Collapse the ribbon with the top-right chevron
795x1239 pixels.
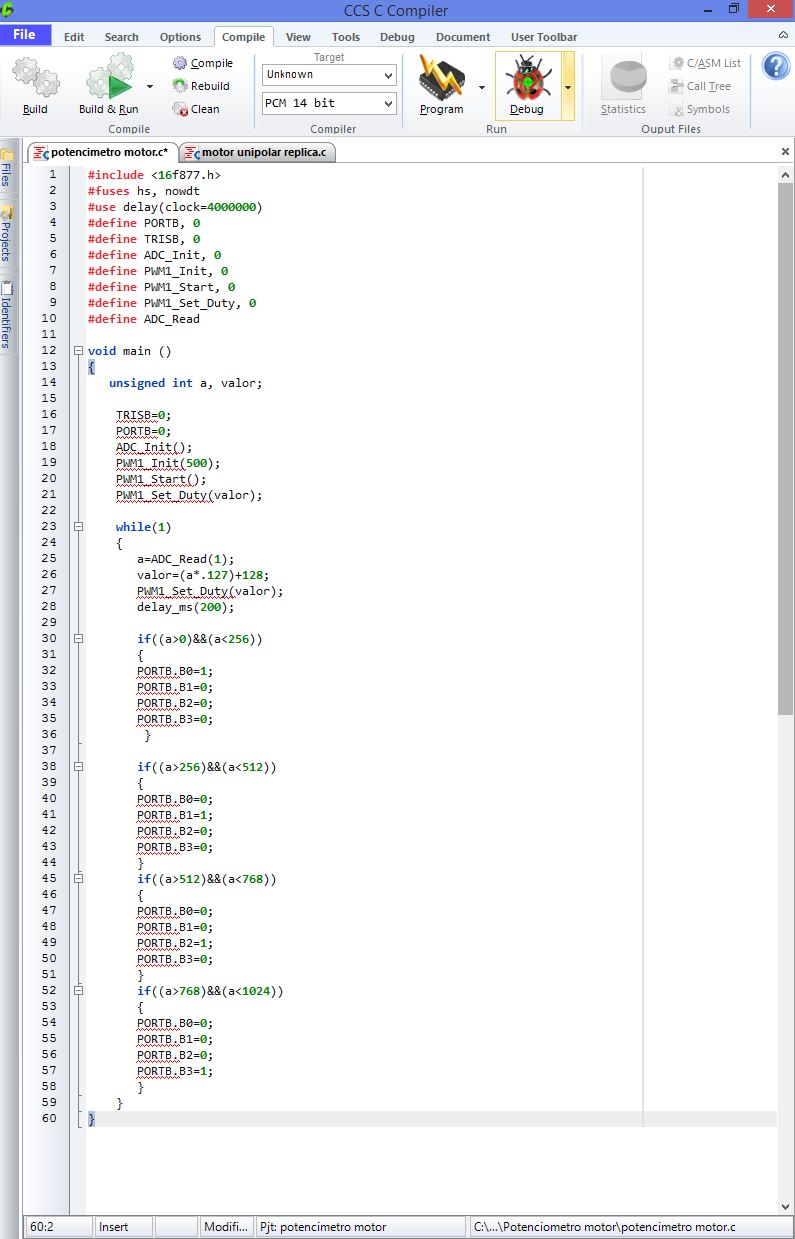[782, 36]
